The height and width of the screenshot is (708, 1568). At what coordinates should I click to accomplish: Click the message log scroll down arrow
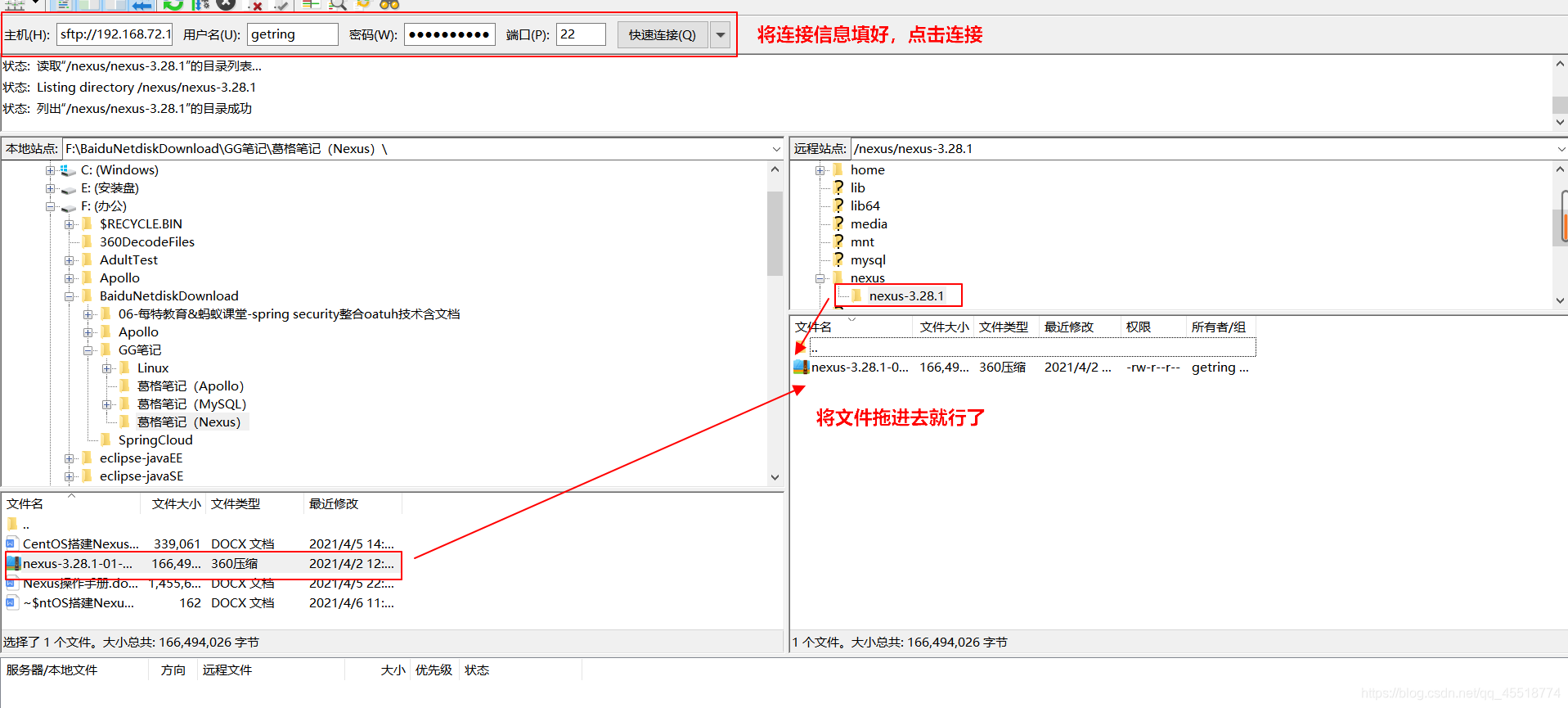1560,122
